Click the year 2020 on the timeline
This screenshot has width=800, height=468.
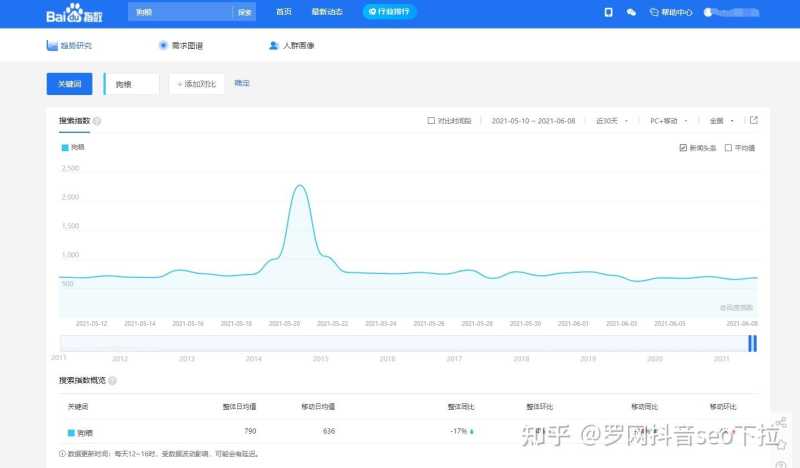[x=655, y=359]
